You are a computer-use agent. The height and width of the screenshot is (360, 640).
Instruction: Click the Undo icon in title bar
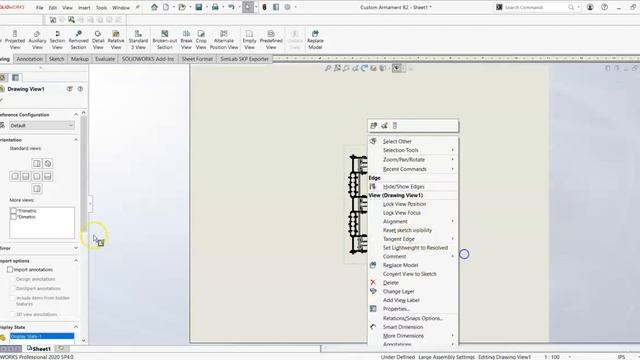tap(231, 7)
